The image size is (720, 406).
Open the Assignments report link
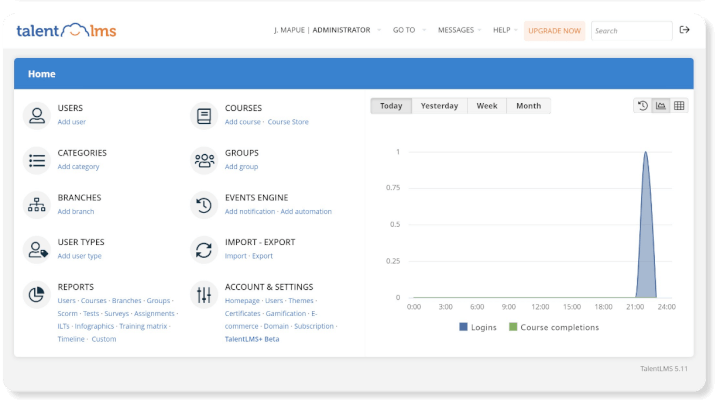(154, 313)
